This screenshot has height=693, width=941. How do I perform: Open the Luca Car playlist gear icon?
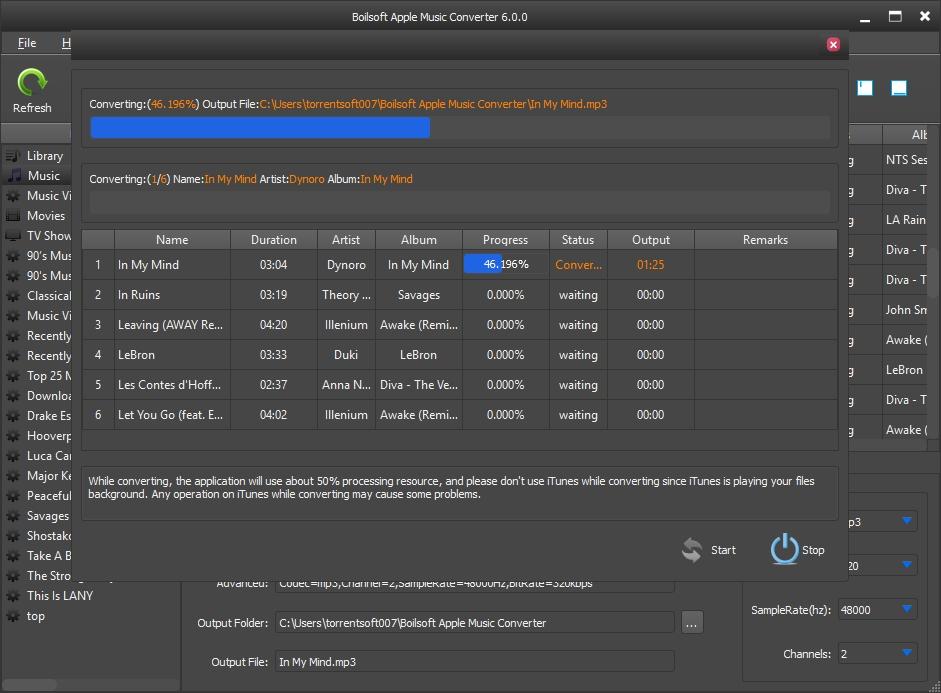(x=13, y=456)
